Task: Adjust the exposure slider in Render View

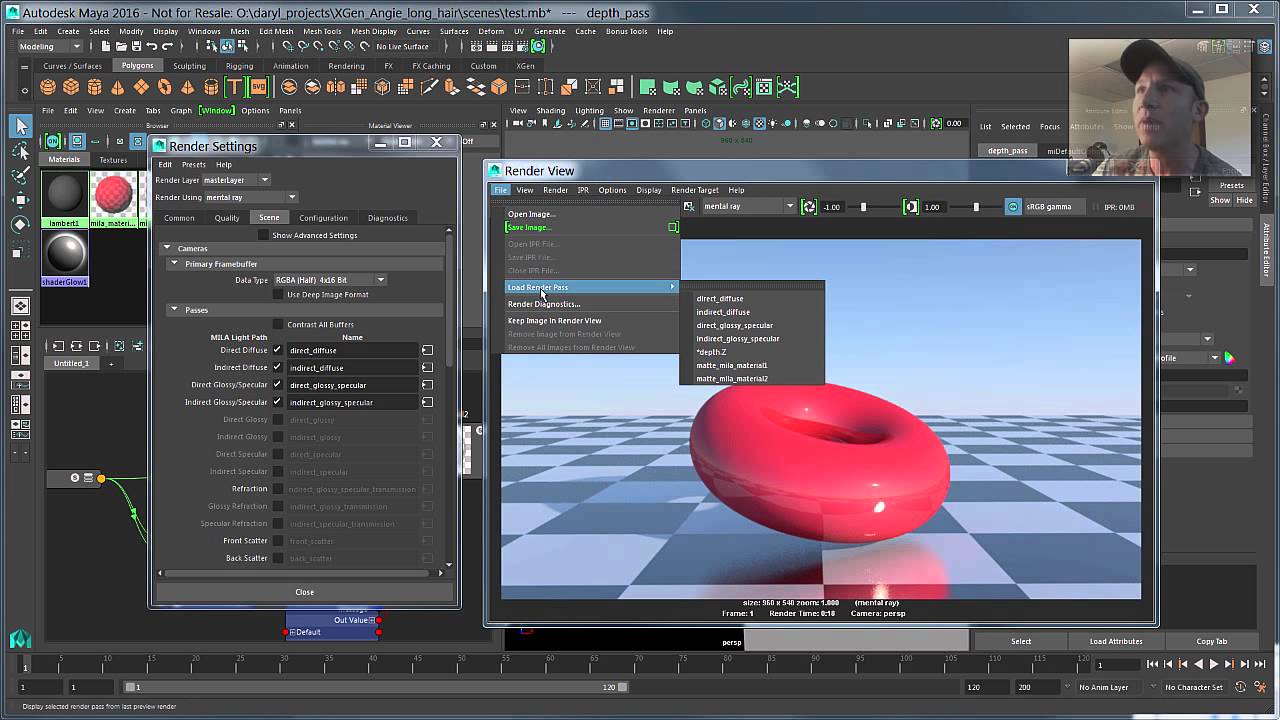Action: tap(863, 207)
